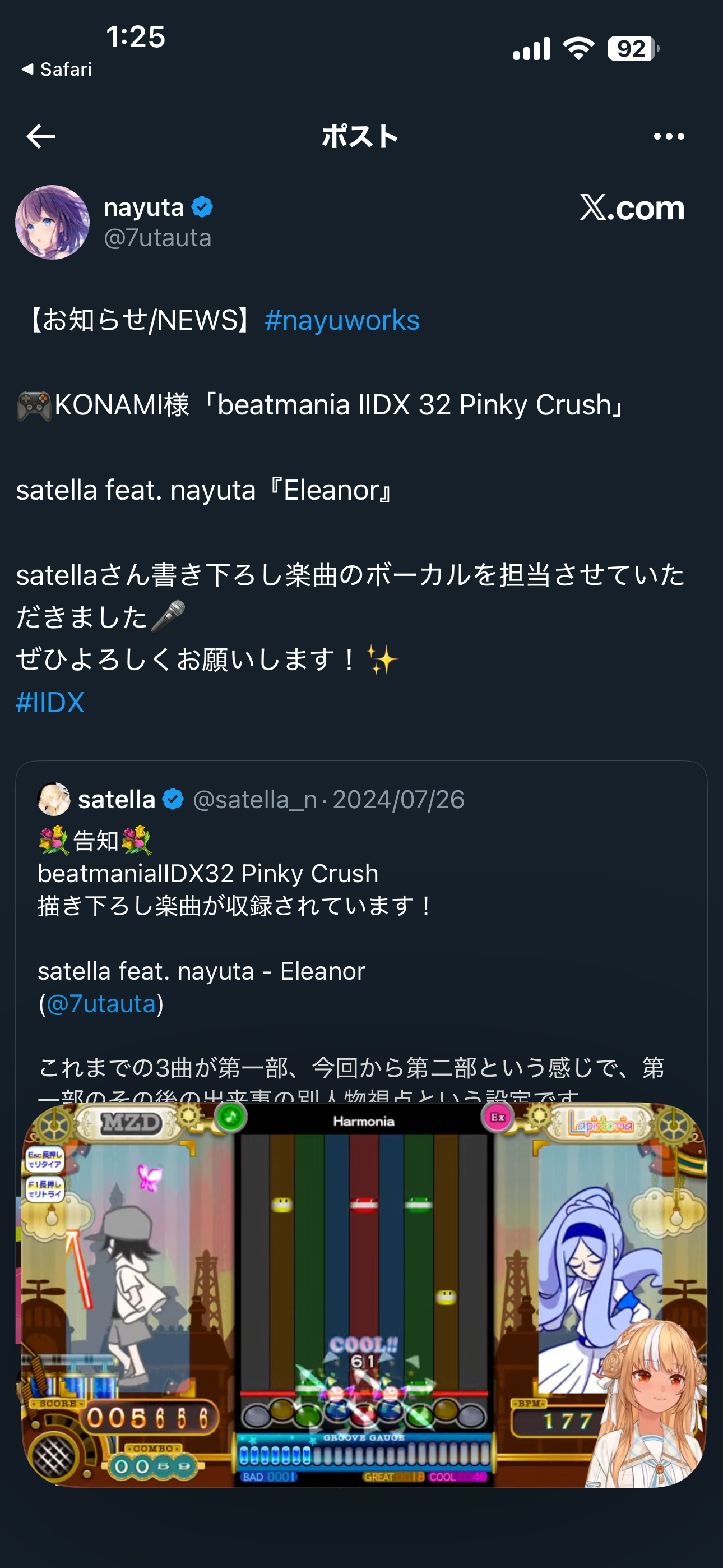Tap the back arrow in the header

coord(41,136)
